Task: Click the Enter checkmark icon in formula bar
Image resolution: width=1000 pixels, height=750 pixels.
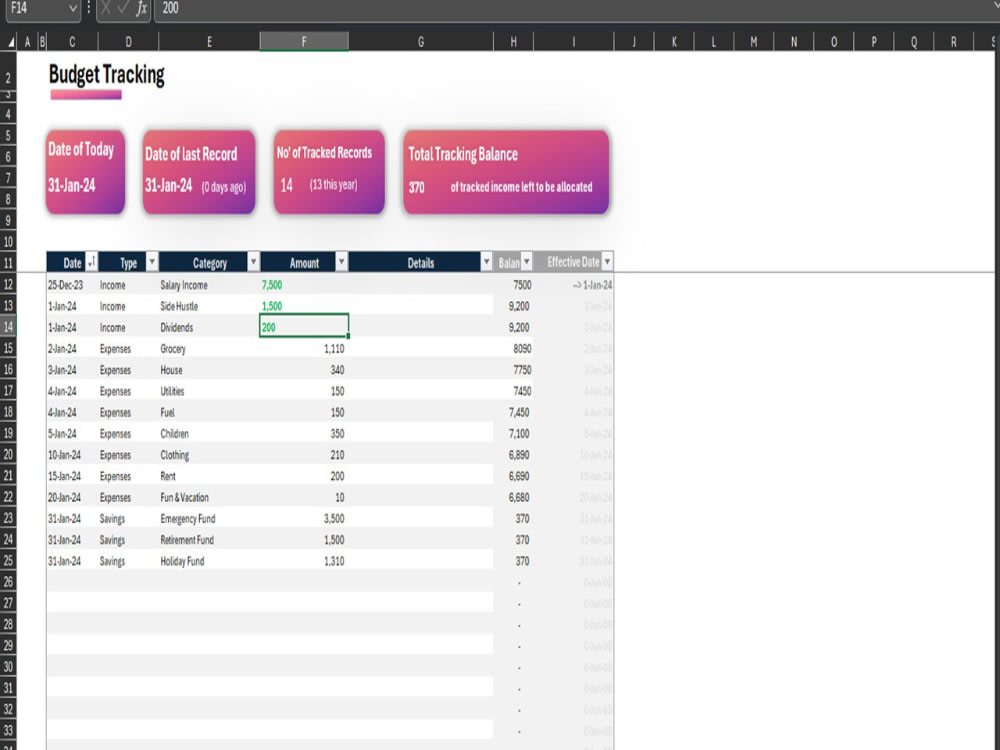Action: tap(121, 8)
